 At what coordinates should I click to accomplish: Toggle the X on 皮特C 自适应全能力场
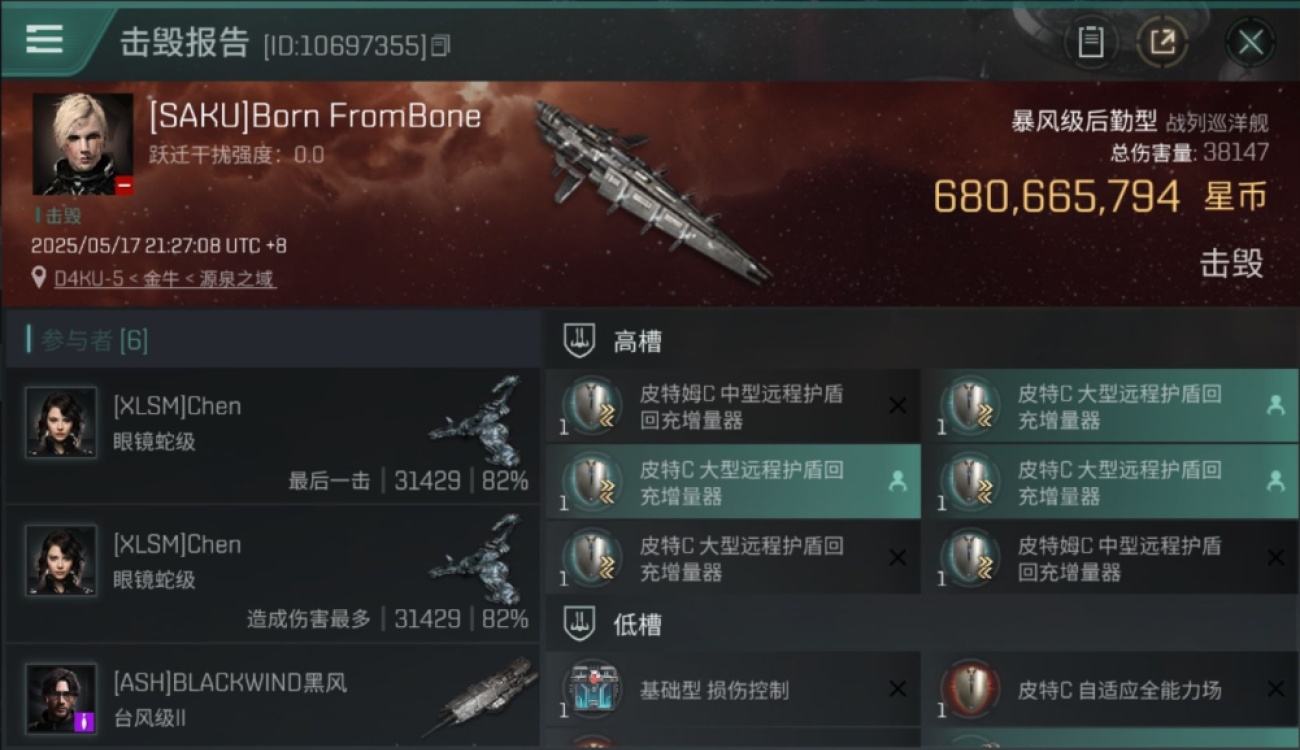(x=1275, y=689)
